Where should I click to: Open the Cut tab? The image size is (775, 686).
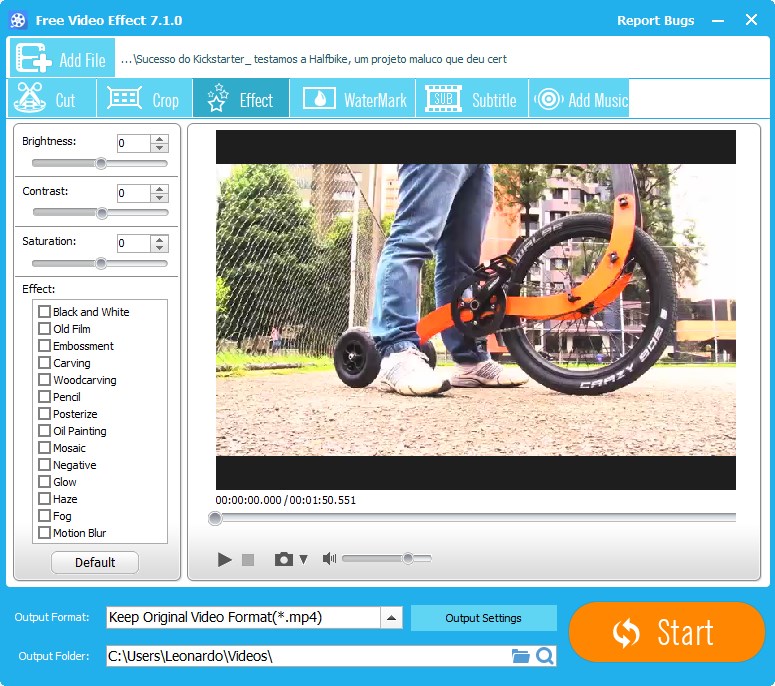pos(51,98)
